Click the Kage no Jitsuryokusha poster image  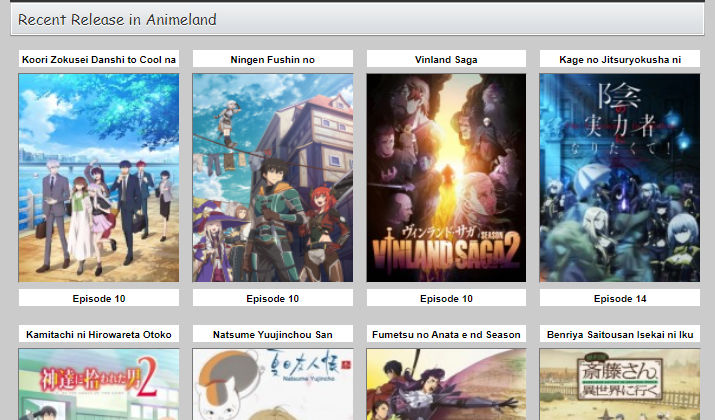tap(620, 178)
